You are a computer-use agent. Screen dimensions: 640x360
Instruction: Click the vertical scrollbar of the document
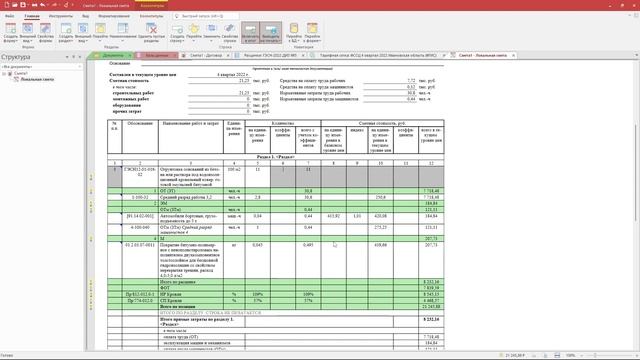coord(636,173)
